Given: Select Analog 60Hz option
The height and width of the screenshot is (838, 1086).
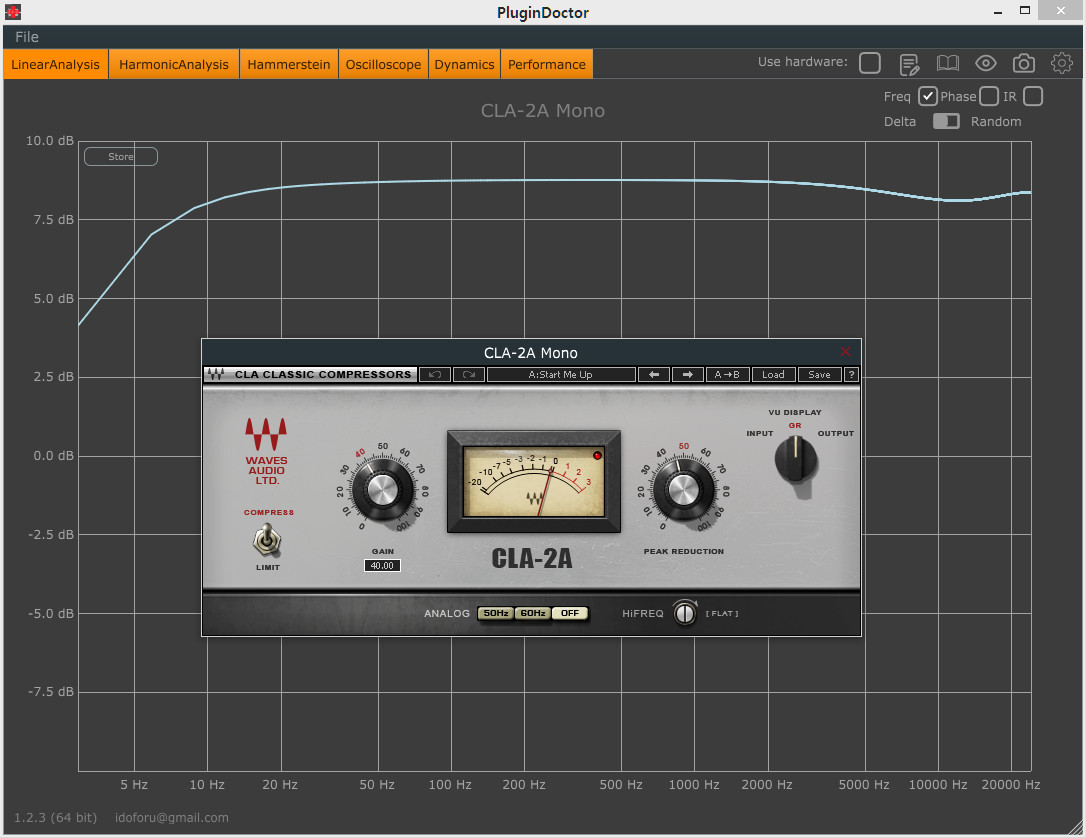Looking at the screenshot, I should [533, 613].
